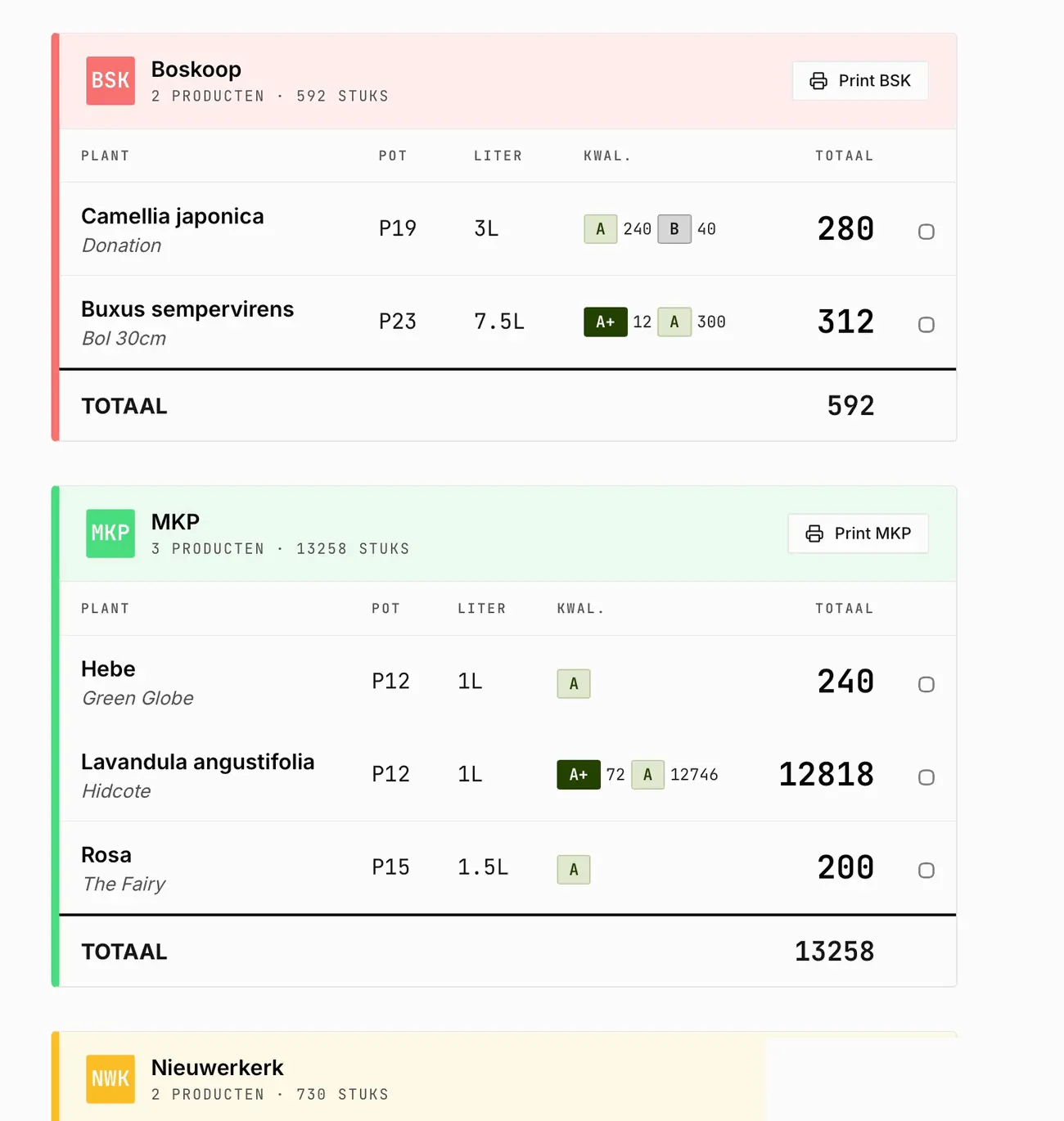
Task: Click the yellow NWK location badge
Action: 110,1078
